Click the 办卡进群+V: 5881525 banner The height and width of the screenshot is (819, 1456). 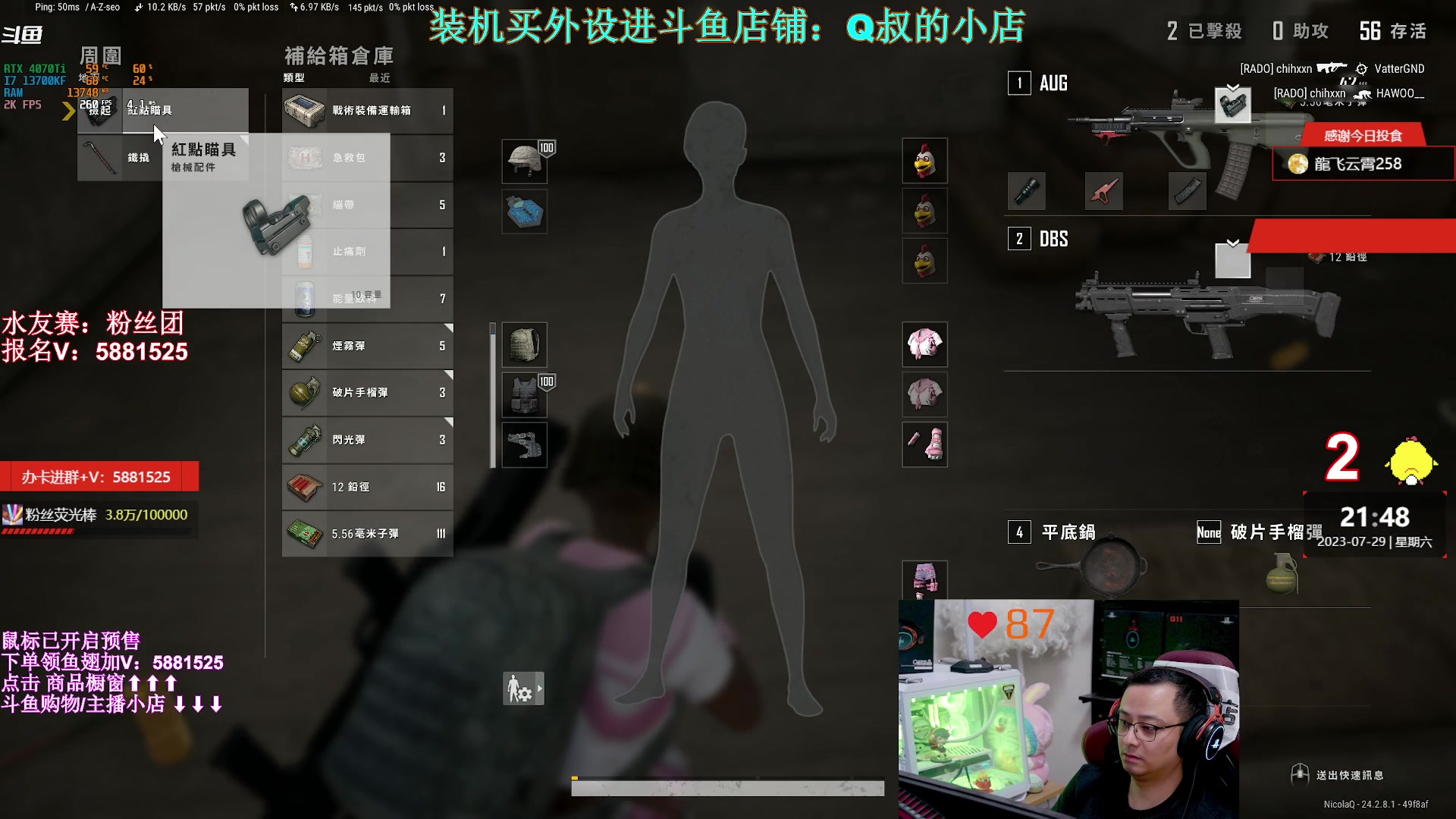(99, 477)
